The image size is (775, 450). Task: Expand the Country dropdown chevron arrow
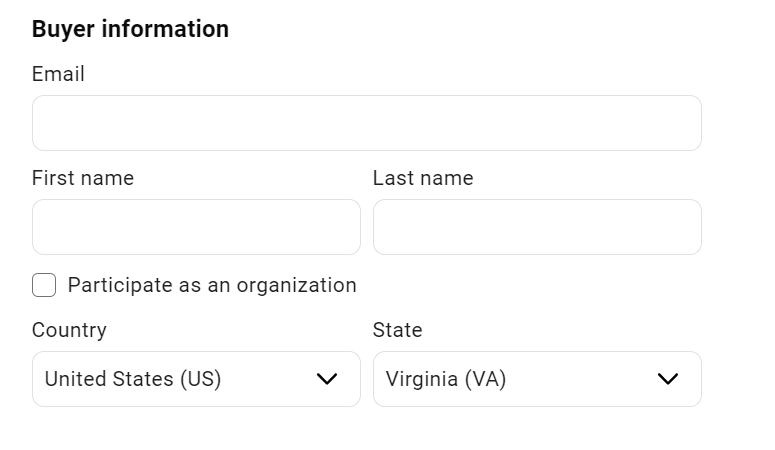click(x=327, y=379)
